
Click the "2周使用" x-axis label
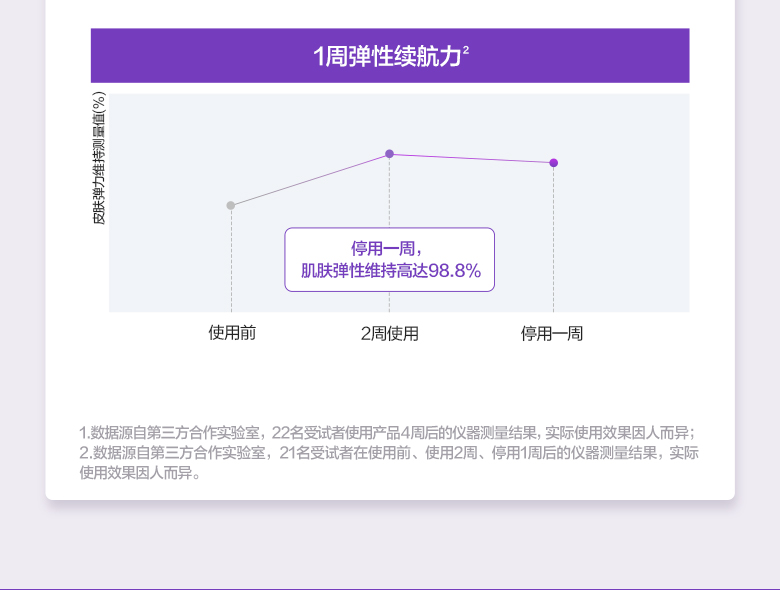coord(389,333)
